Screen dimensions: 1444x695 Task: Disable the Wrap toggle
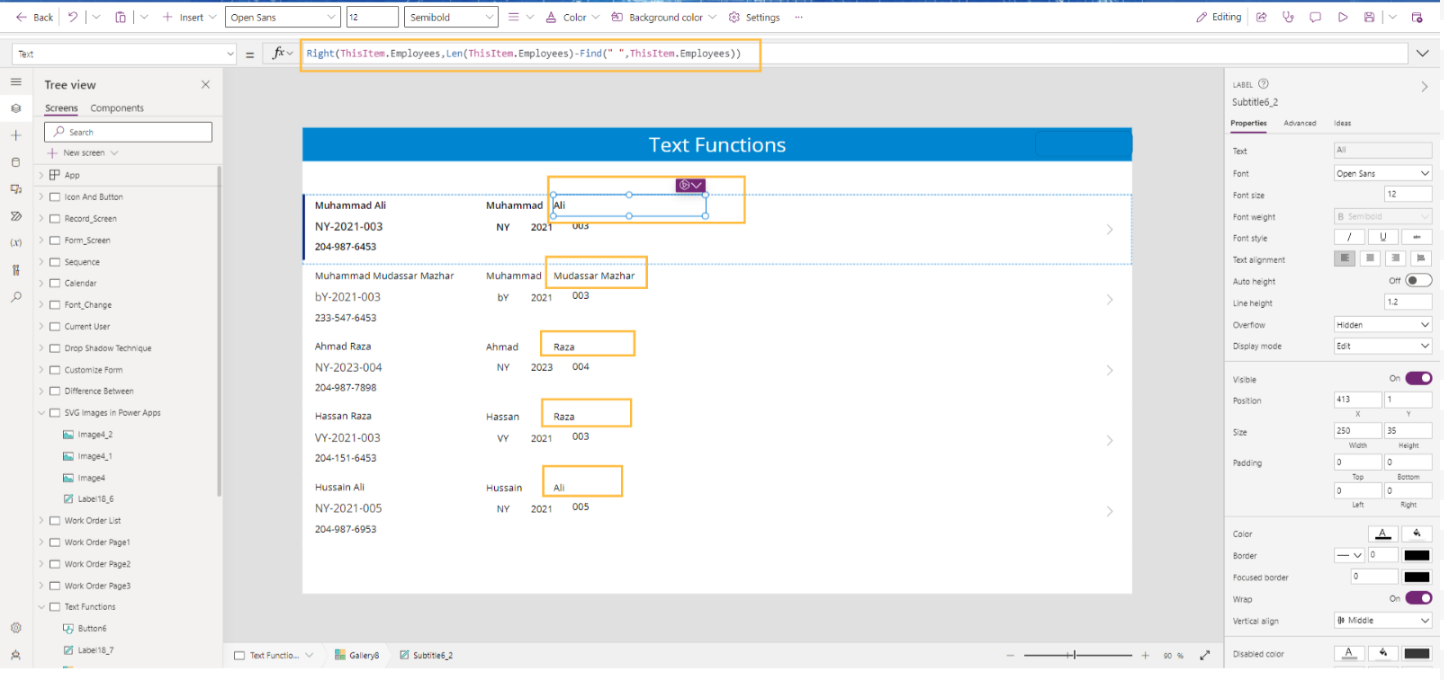tap(1418, 598)
